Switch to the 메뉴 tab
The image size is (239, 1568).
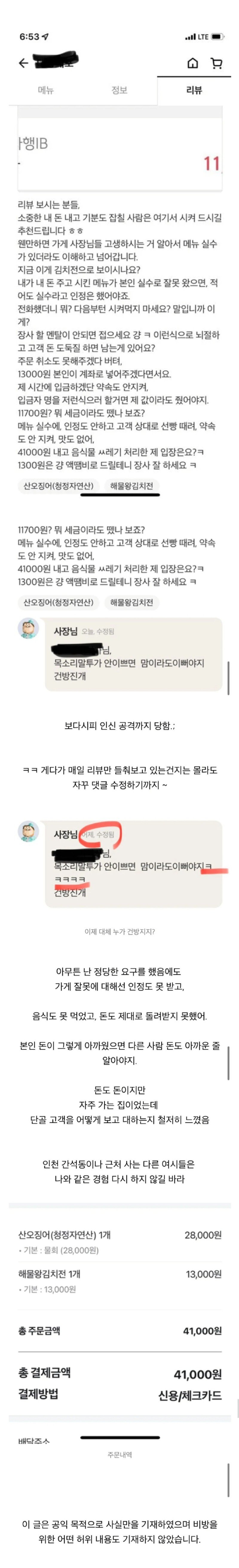(x=46, y=90)
